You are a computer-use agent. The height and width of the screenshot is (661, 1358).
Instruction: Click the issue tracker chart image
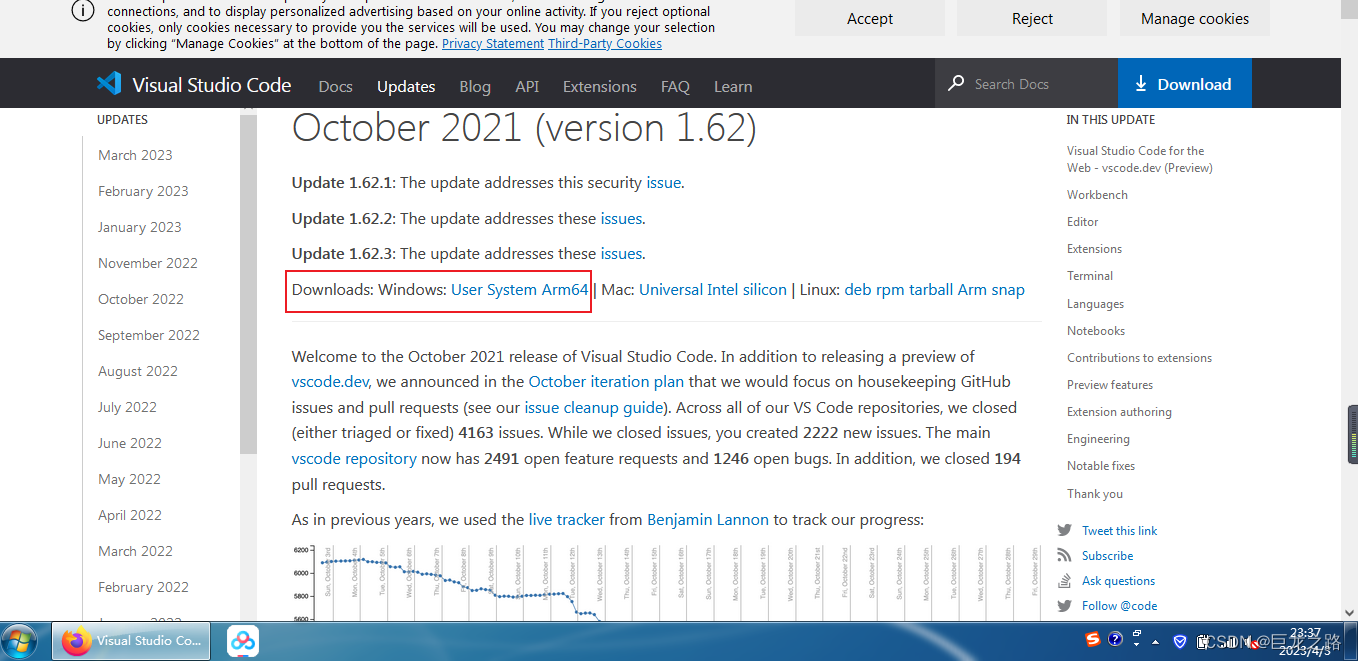[666, 583]
